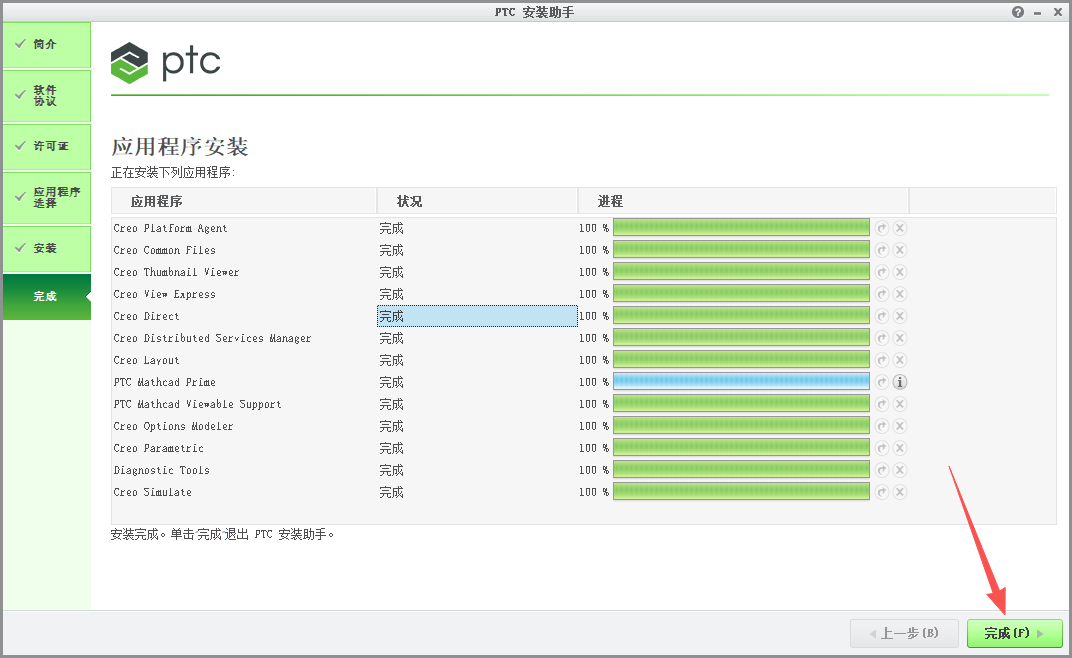Cancel the Creo Layout installation

899,359
